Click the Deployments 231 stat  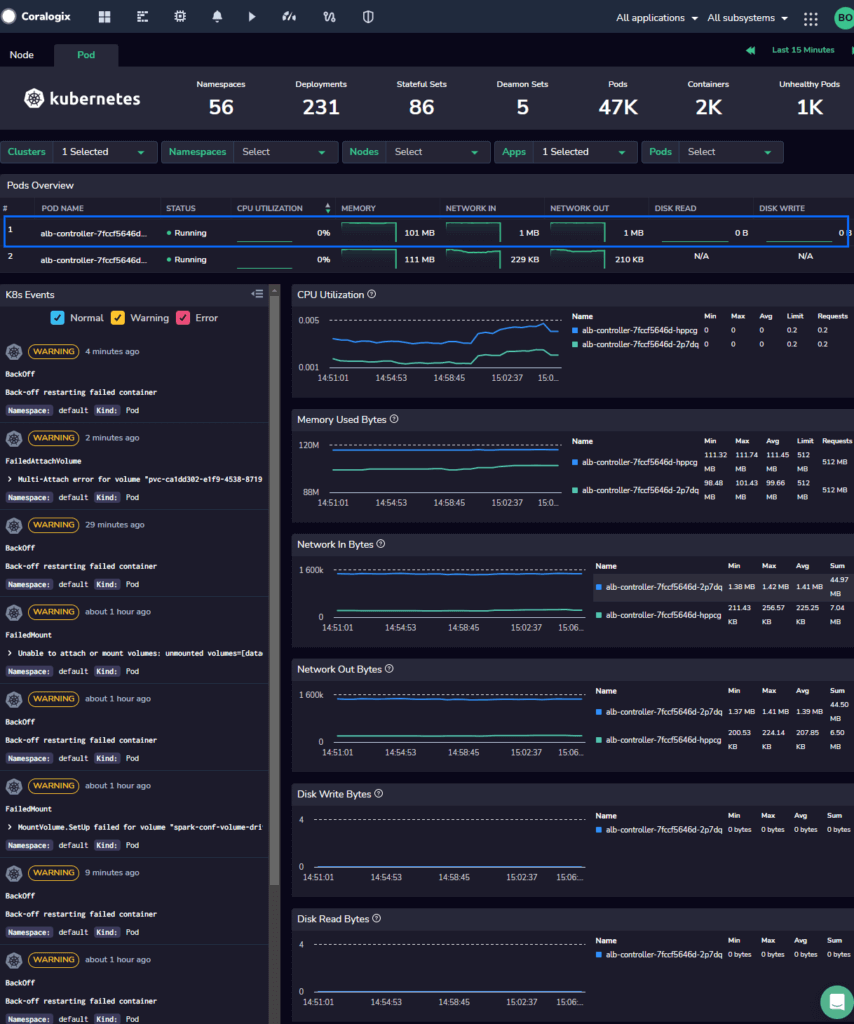321,99
